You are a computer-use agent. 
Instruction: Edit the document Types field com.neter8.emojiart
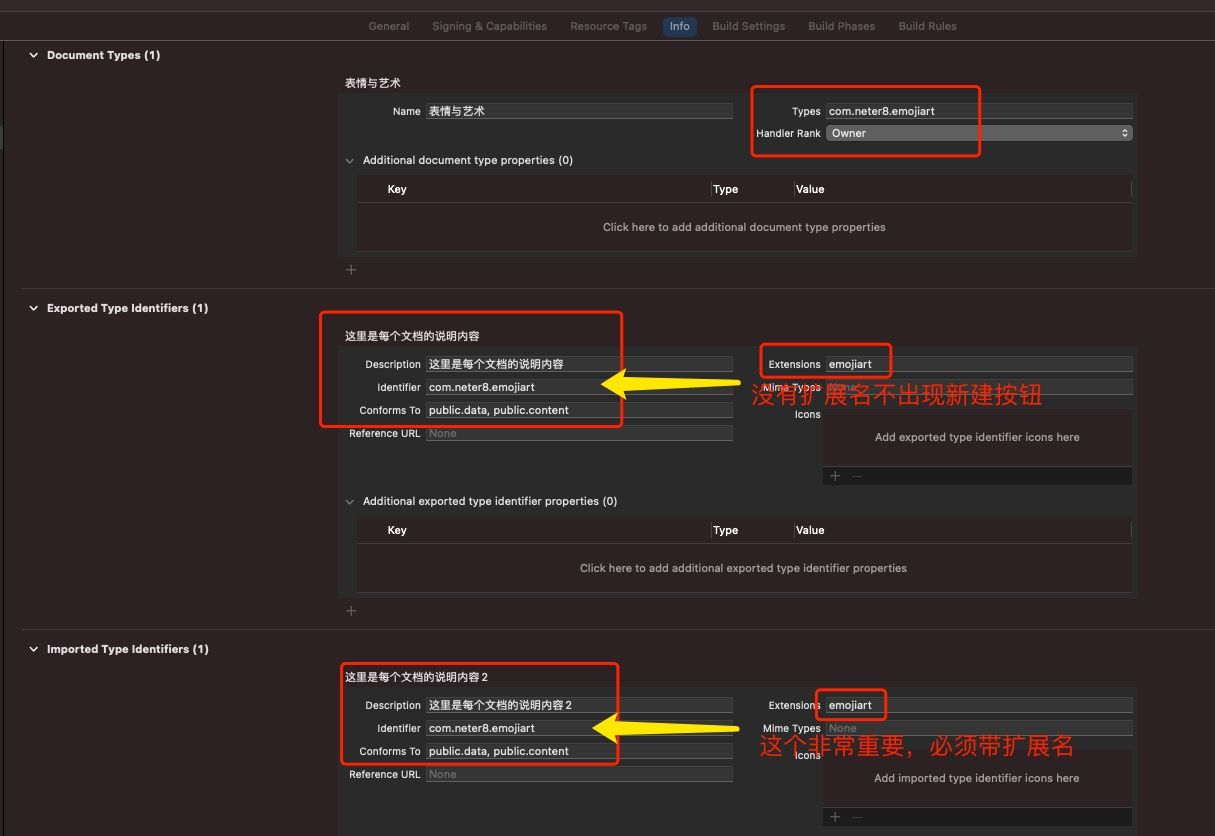click(x=978, y=112)
